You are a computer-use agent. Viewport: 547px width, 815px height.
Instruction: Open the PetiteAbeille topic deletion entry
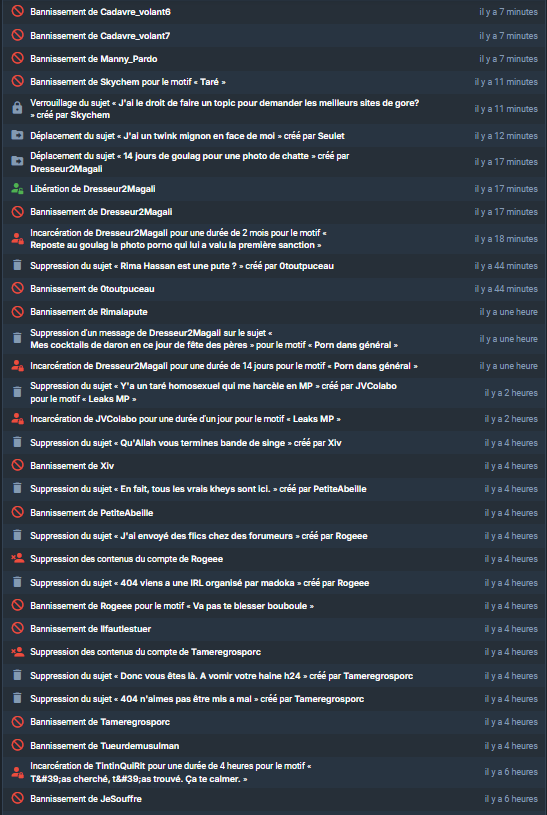point(274,489)
